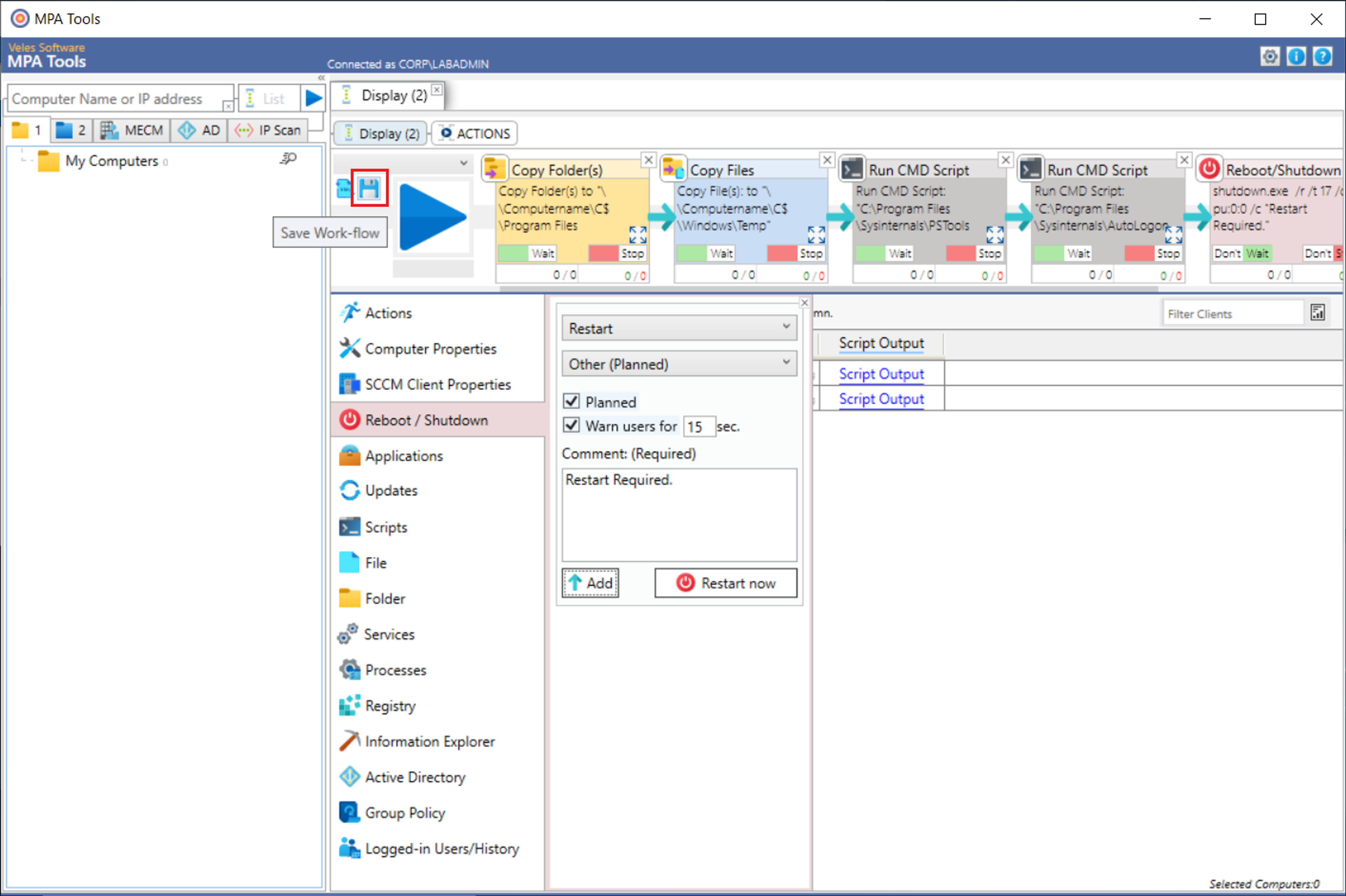Open Group Policy in the side menu
The width and height of the screenshot is (1346, 896).
(x=437, y=813)
